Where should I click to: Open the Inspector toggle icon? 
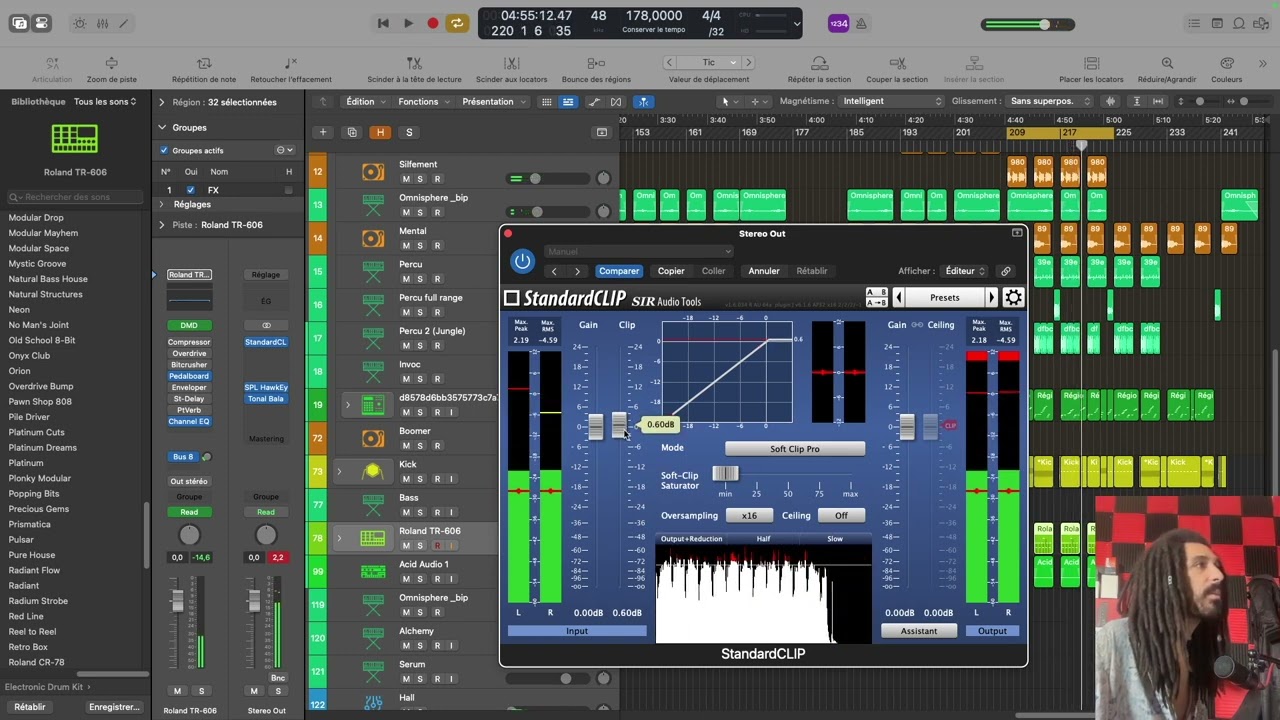pos(41,23)
